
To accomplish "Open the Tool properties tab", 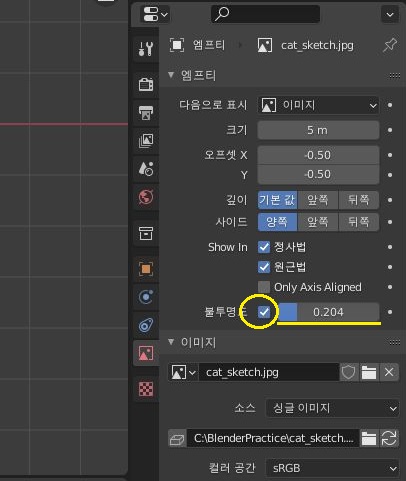I will (x=146, y=49).
